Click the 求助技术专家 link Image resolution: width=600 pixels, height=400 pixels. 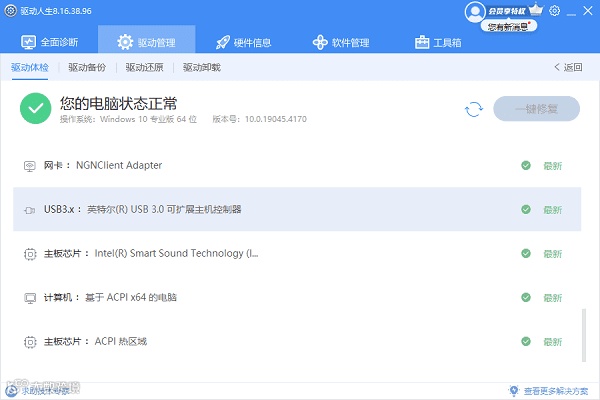click(46, 391)
